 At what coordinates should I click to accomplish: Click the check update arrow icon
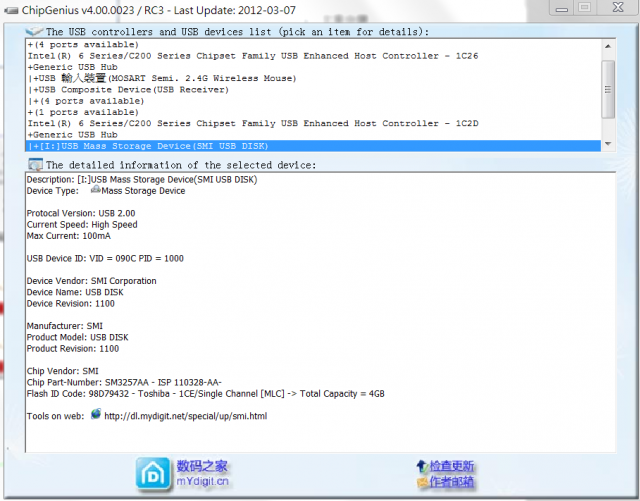422,465
